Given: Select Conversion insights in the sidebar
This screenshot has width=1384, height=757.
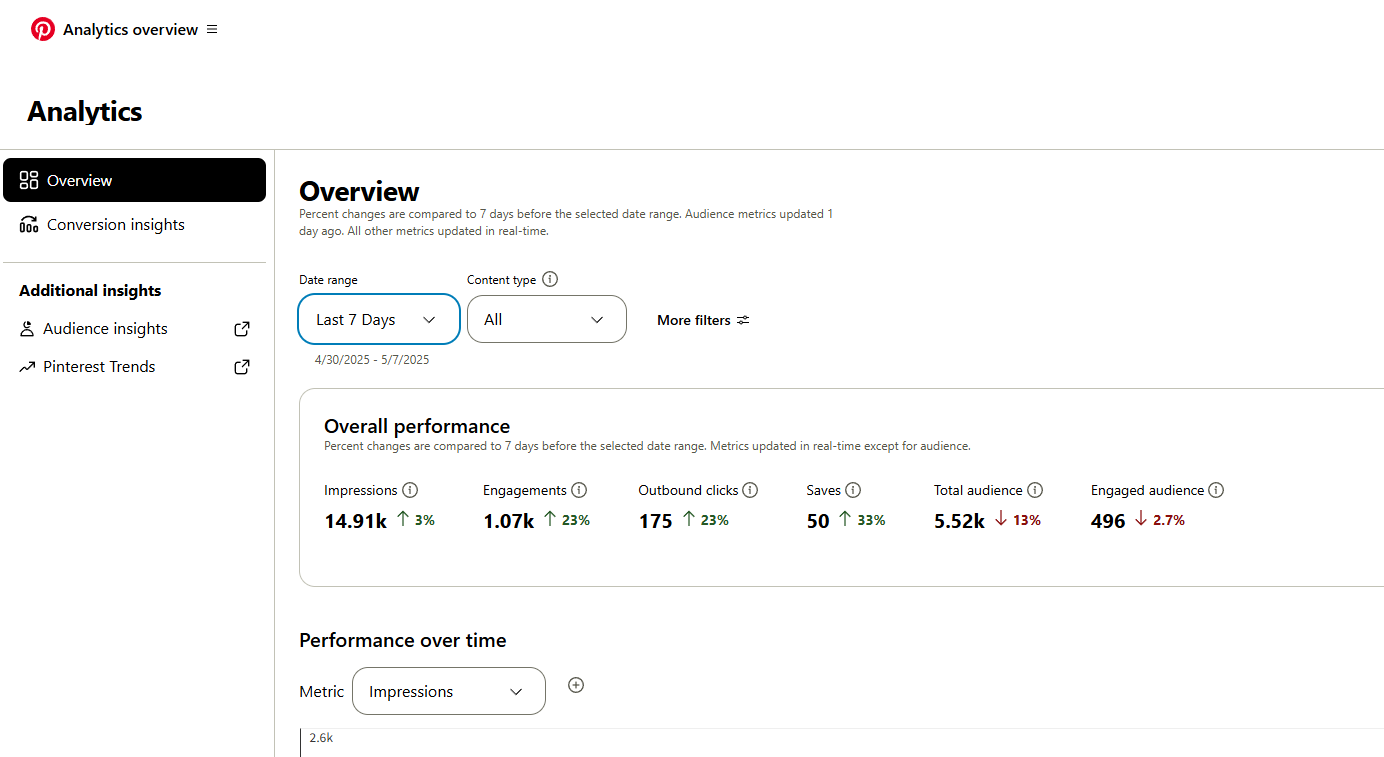Looking at the screenshot, I should click(x=134, y=224).
